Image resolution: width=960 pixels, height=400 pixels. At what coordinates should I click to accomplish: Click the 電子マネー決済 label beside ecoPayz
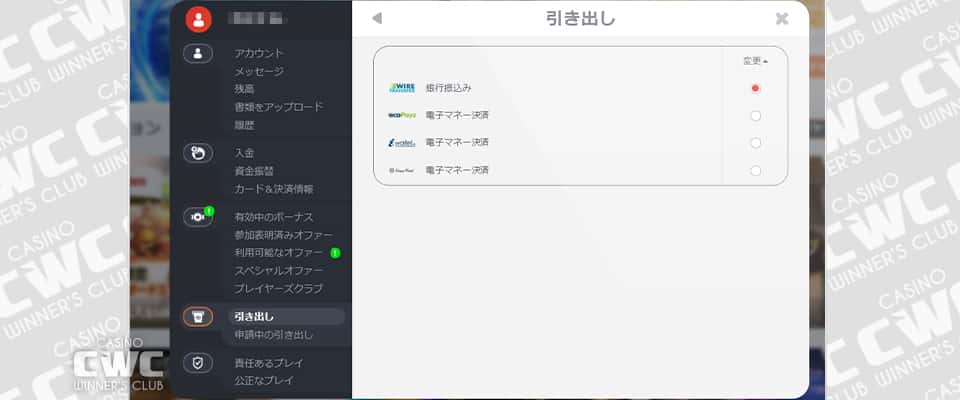coord(457,115)
